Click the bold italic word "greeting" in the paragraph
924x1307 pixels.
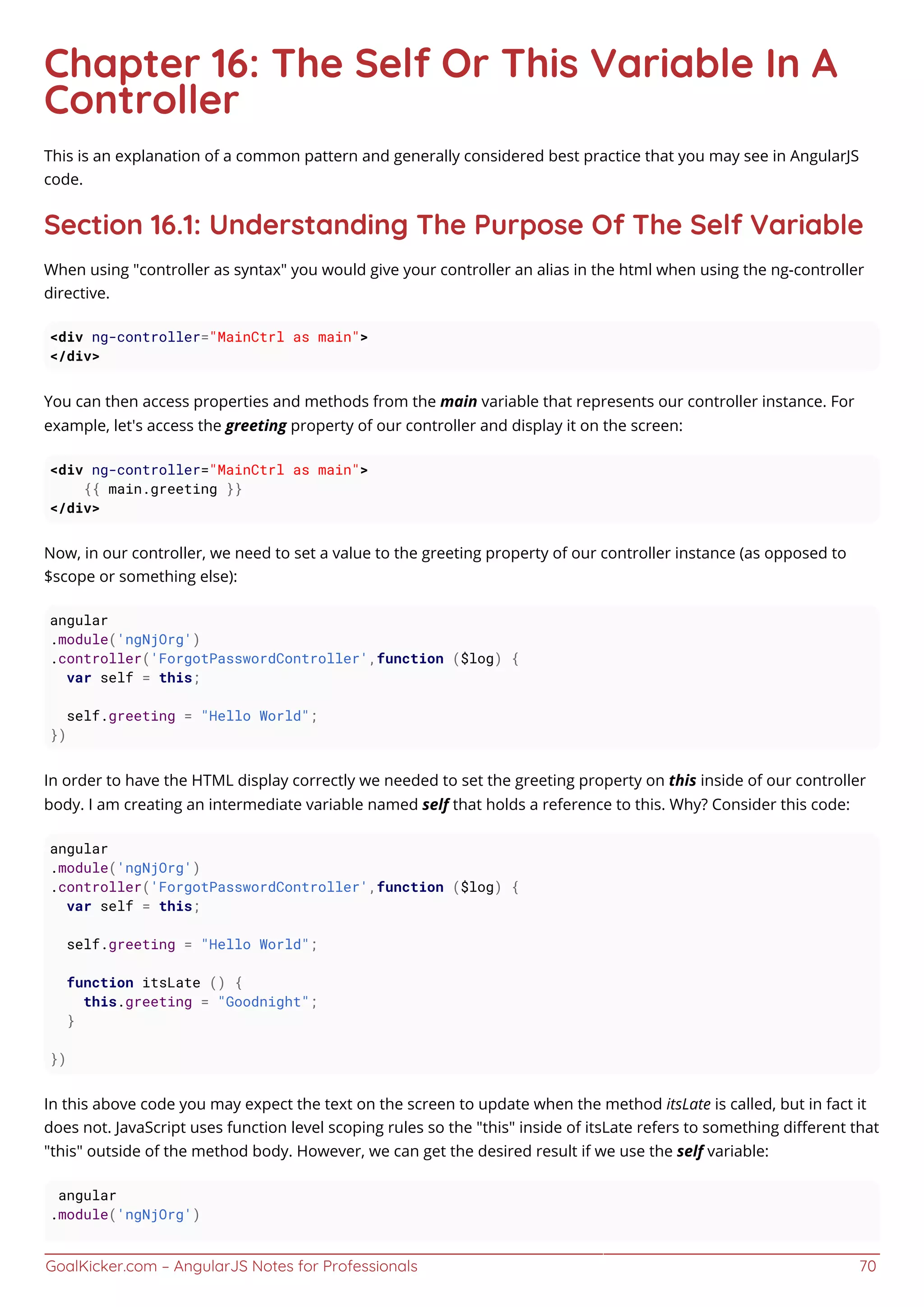255,426
